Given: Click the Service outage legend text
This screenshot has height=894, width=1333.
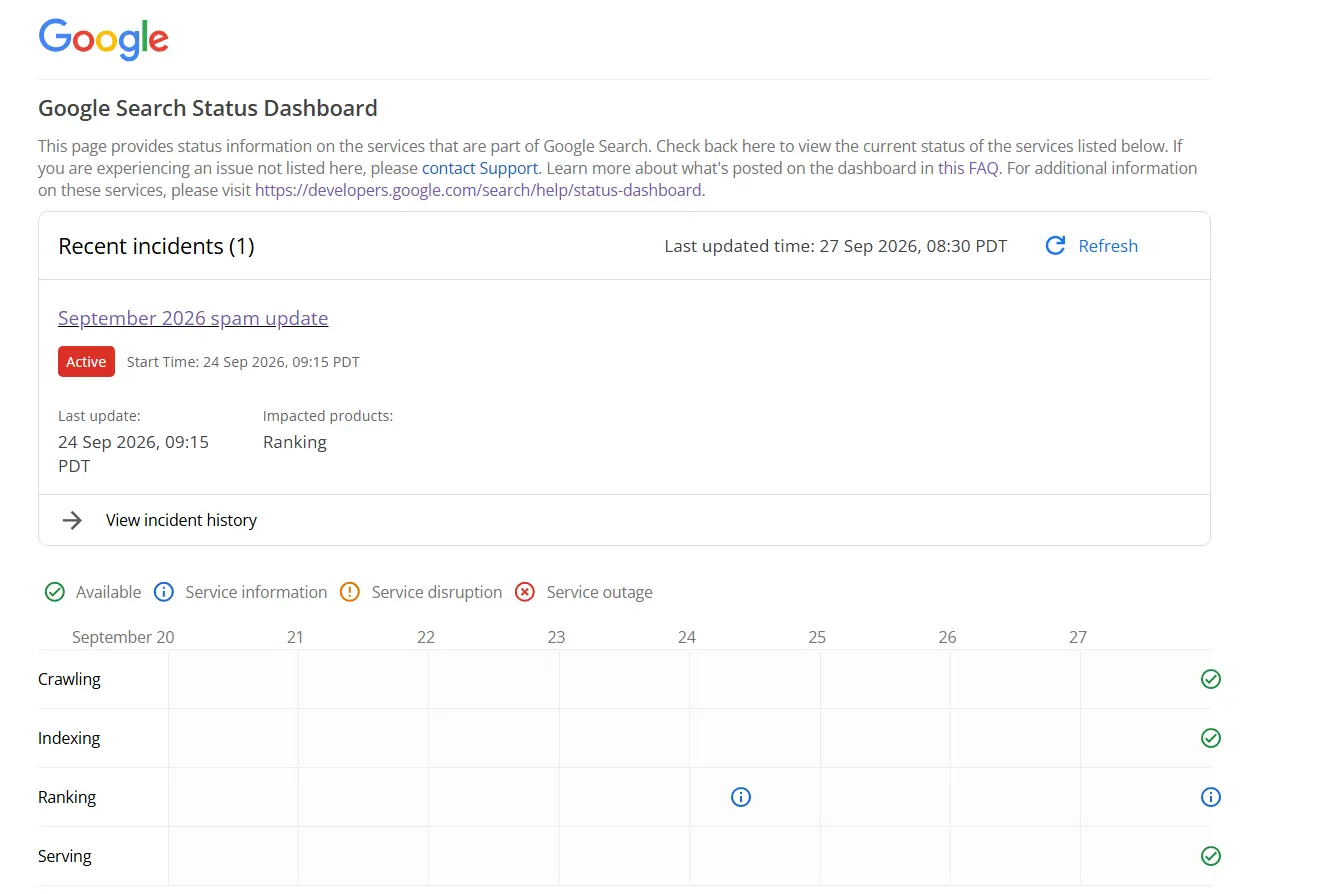Looking at the screenshot, I should [x=599, y=592].
